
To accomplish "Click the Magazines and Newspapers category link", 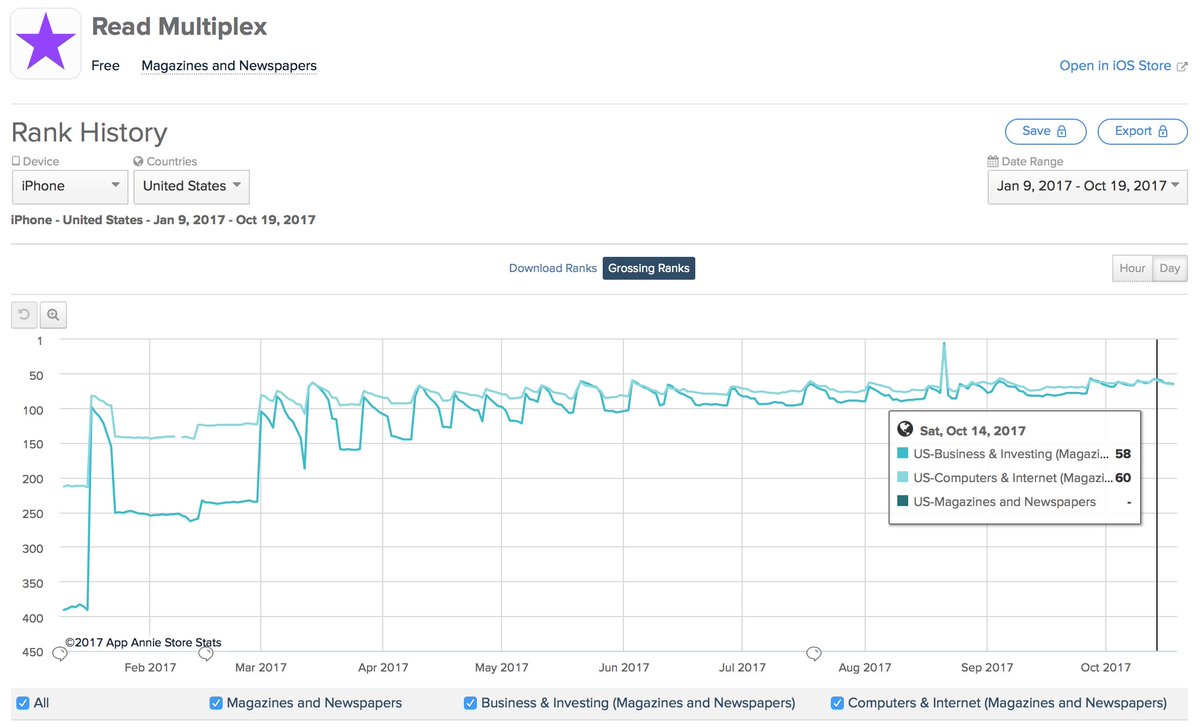I will 229,66.
